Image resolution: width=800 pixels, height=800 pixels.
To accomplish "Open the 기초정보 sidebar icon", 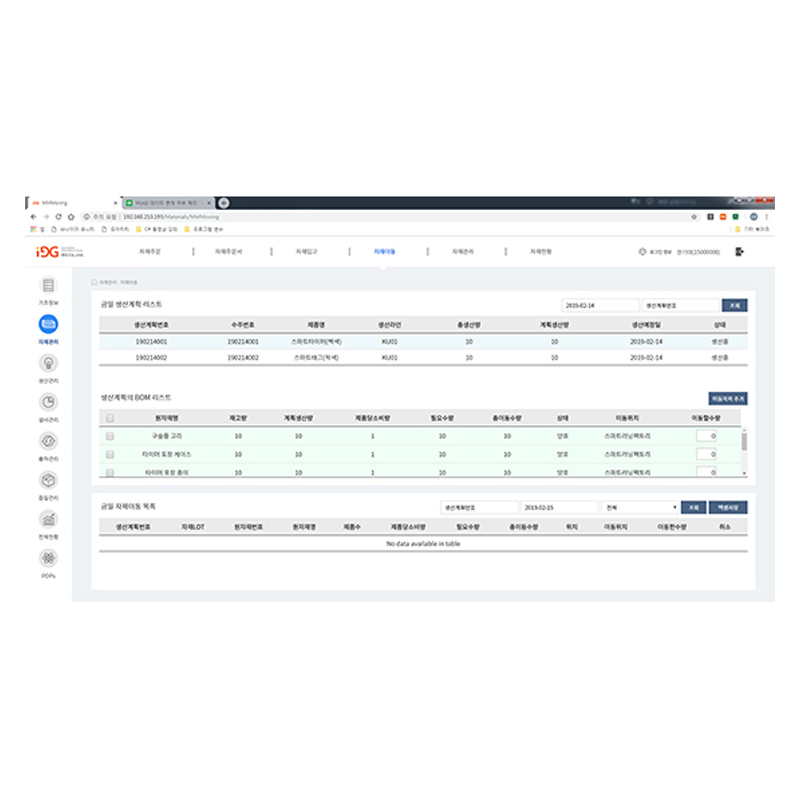I will [x=49, y=286].
